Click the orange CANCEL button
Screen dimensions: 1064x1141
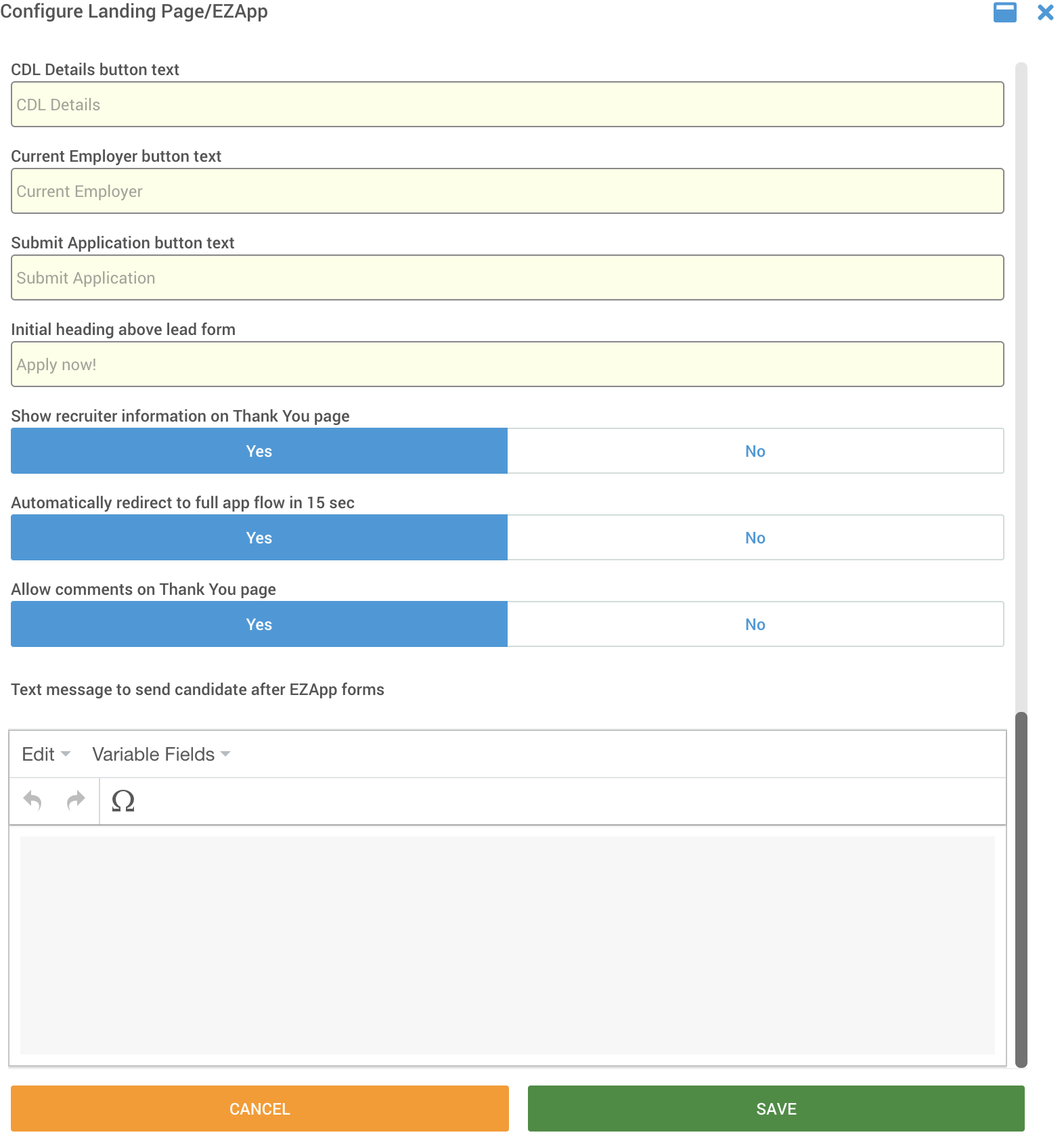pyautogui.click(x=260, y=1109)
